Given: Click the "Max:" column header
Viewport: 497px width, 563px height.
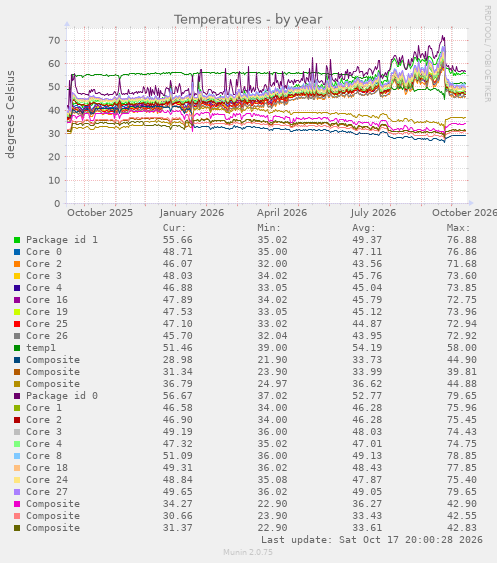Looking at the screenshot, I should coord(459,228).
